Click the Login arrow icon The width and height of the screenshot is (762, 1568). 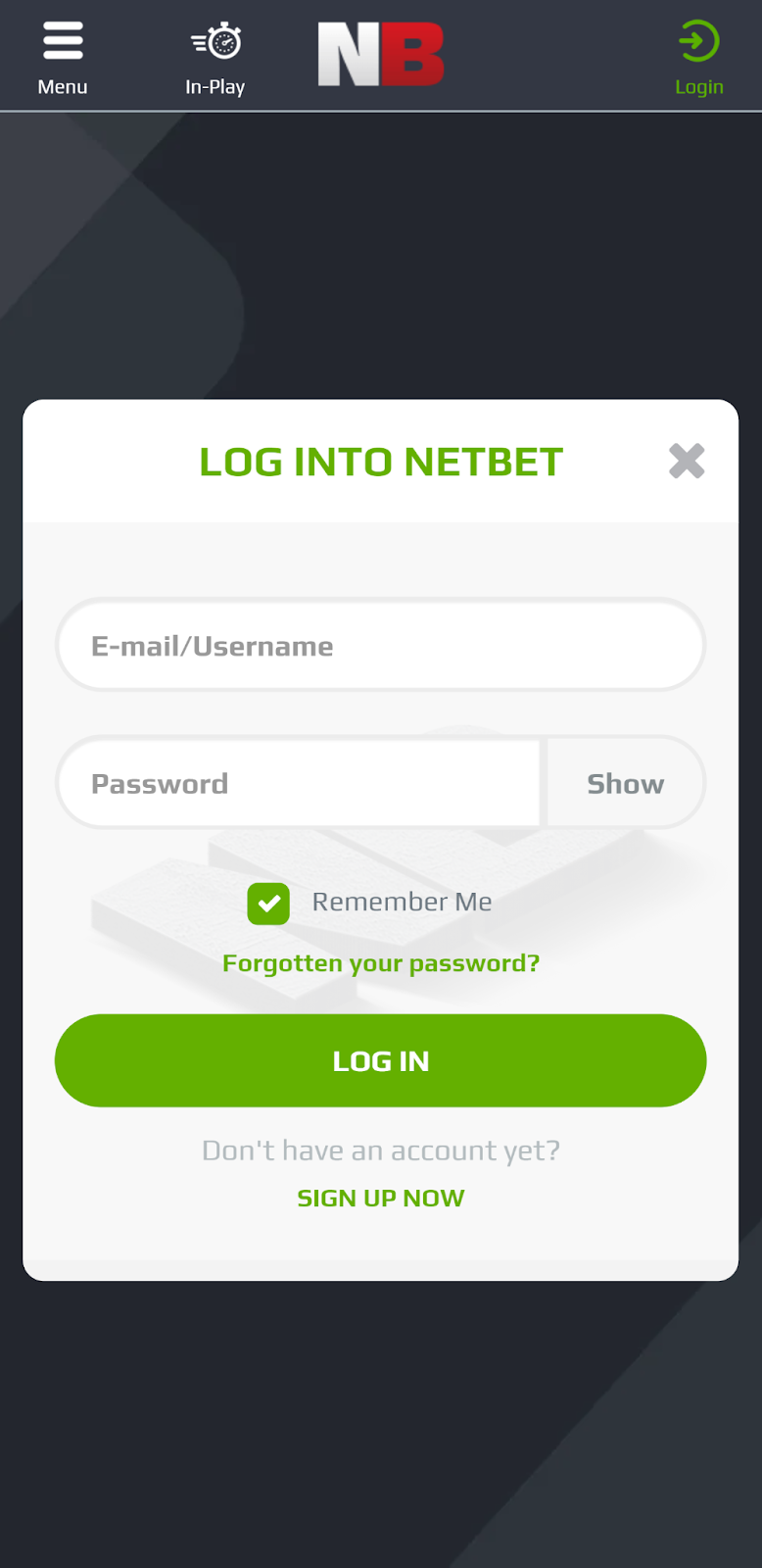point(698,41)
